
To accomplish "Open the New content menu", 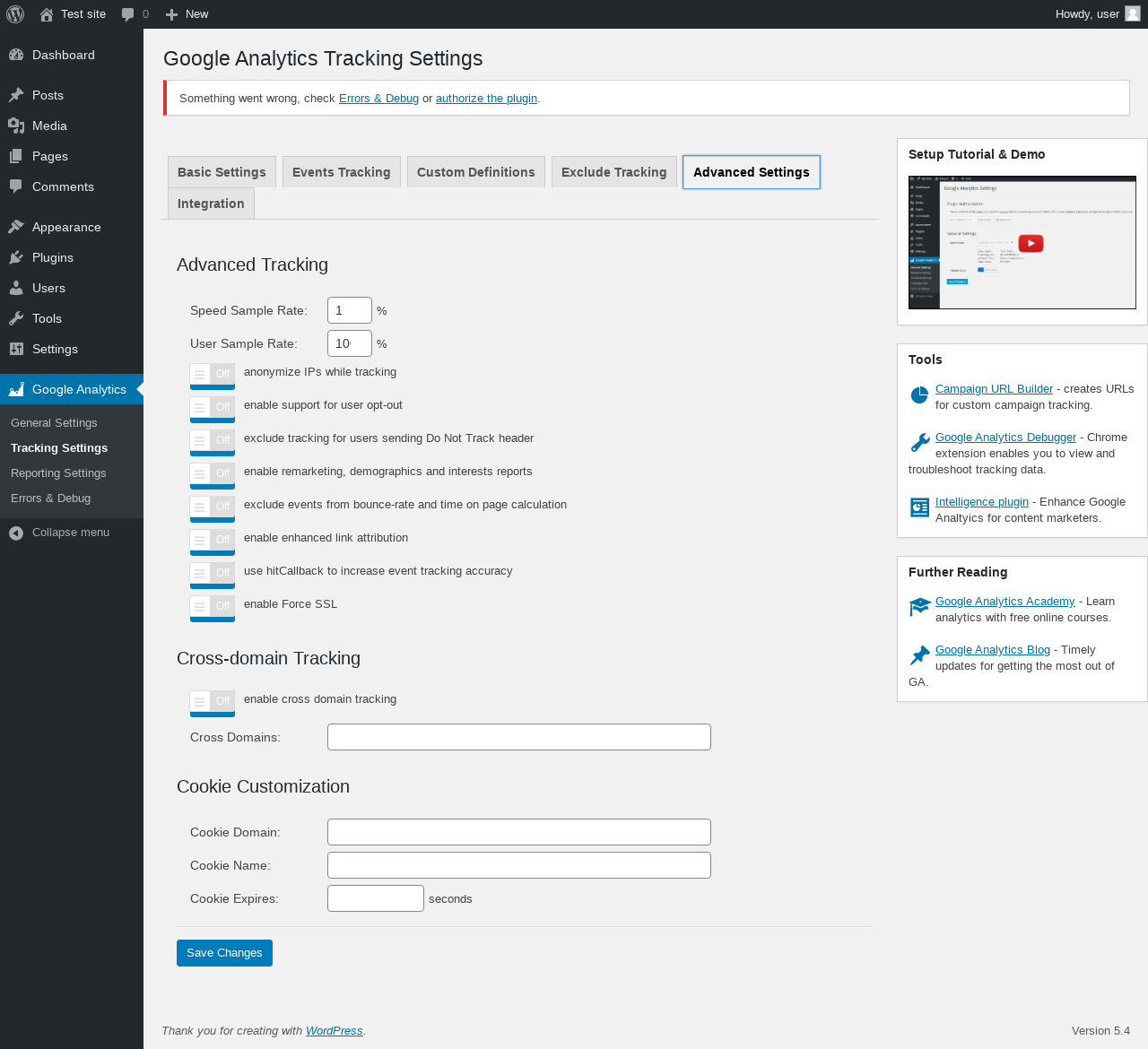I will [187, 14].
